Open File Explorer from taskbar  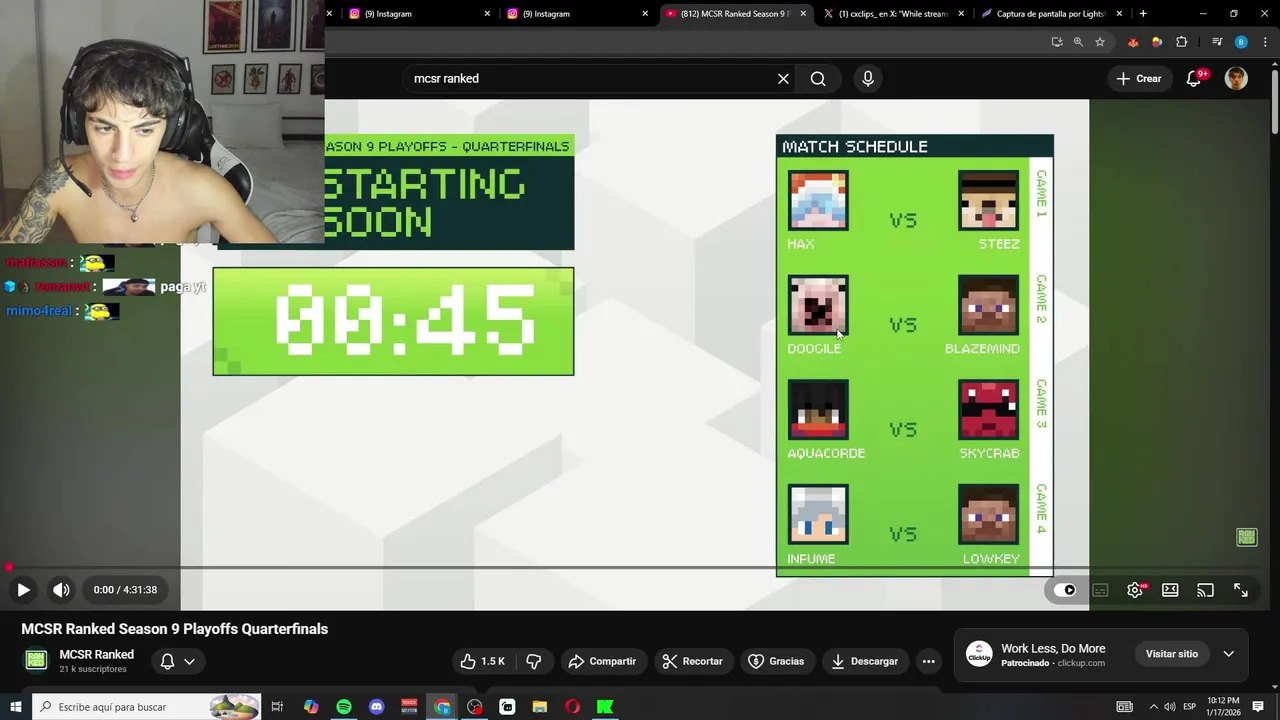point(540,707)
